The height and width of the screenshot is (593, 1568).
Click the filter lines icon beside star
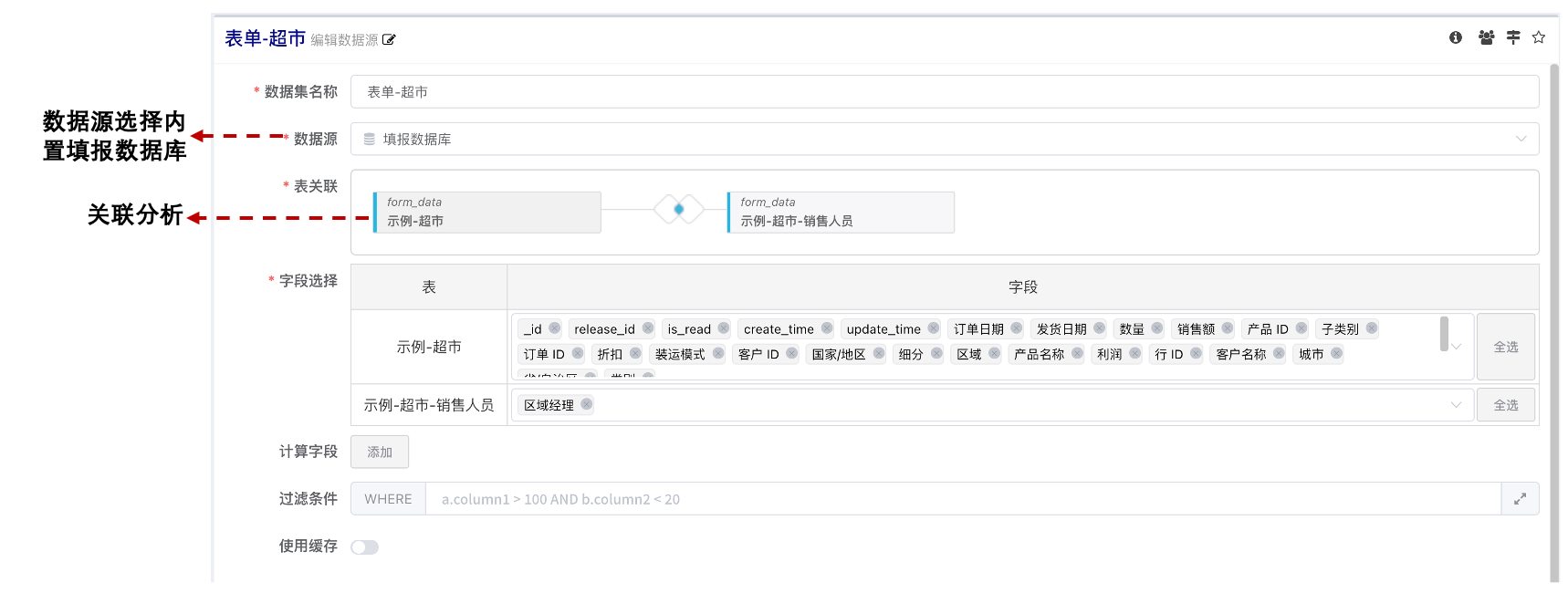click(1513, 37)
